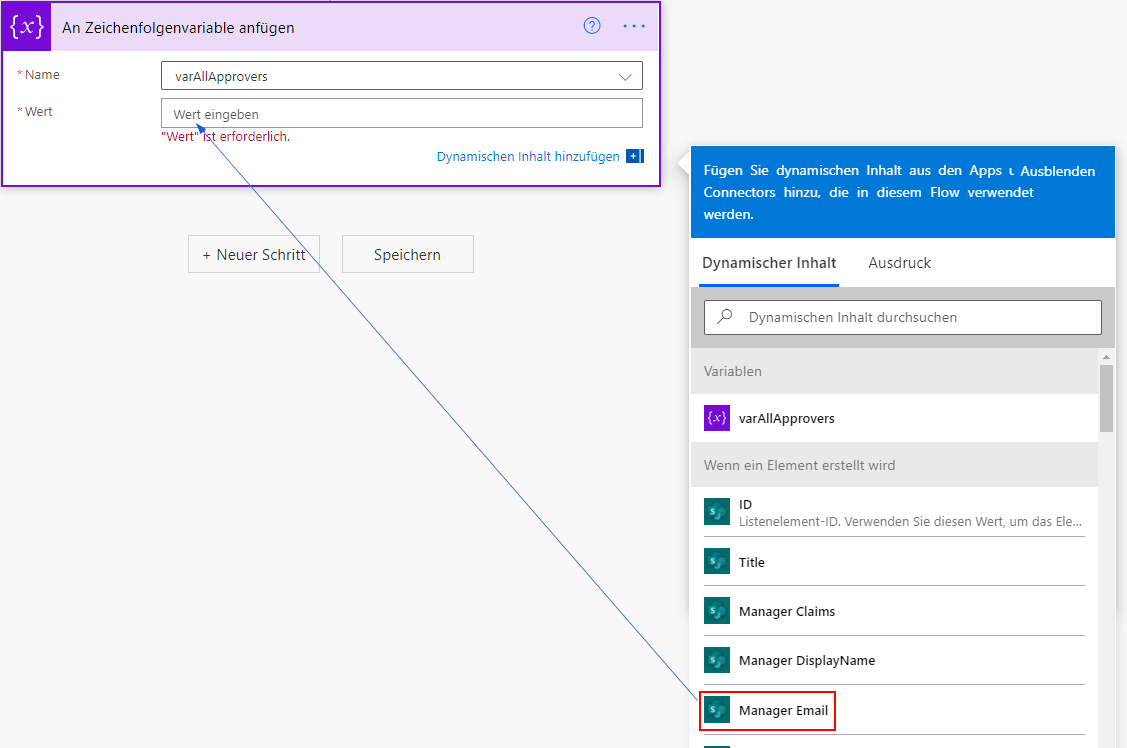This screenshot has height=748, width=1127.
Task: Switch to the Dynamischer Inhalt tab
Action: pyautogui.click(x=769, y=263)
